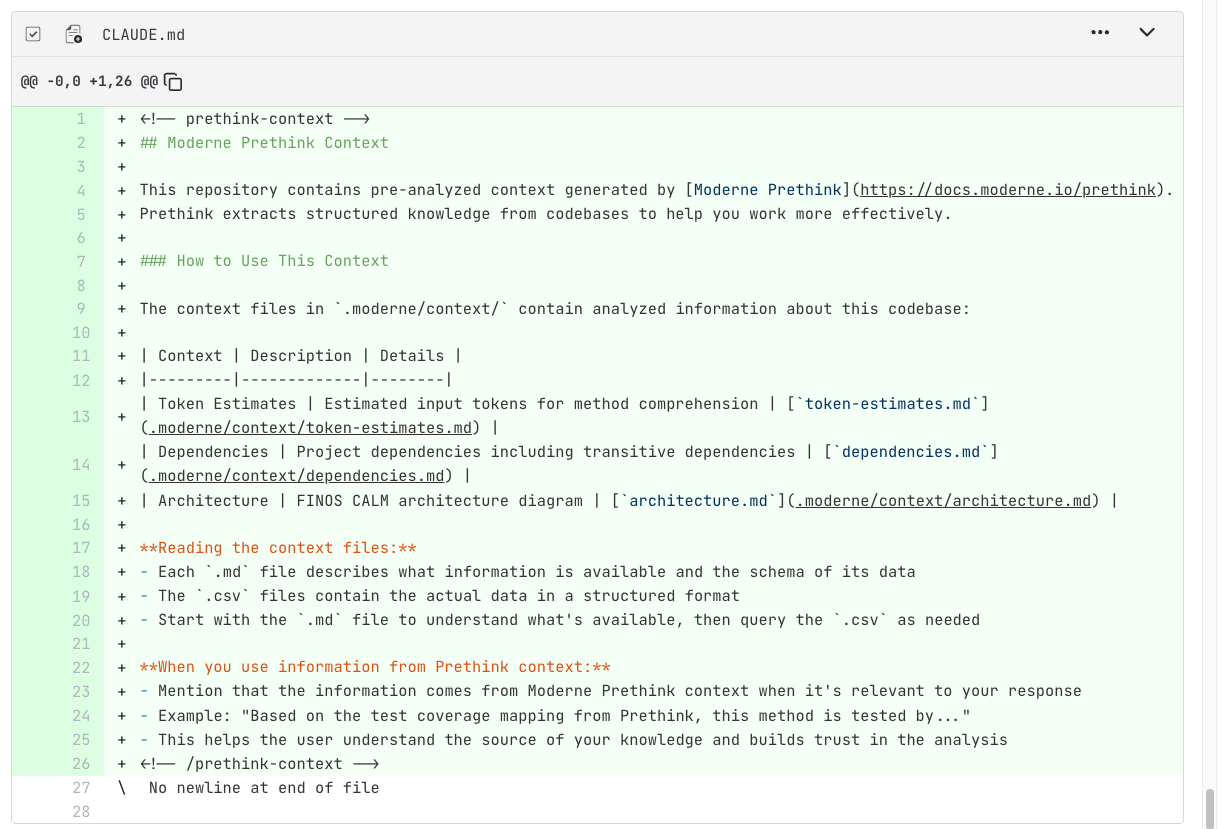Click the token-estimates.md link text

coord(887,404)
